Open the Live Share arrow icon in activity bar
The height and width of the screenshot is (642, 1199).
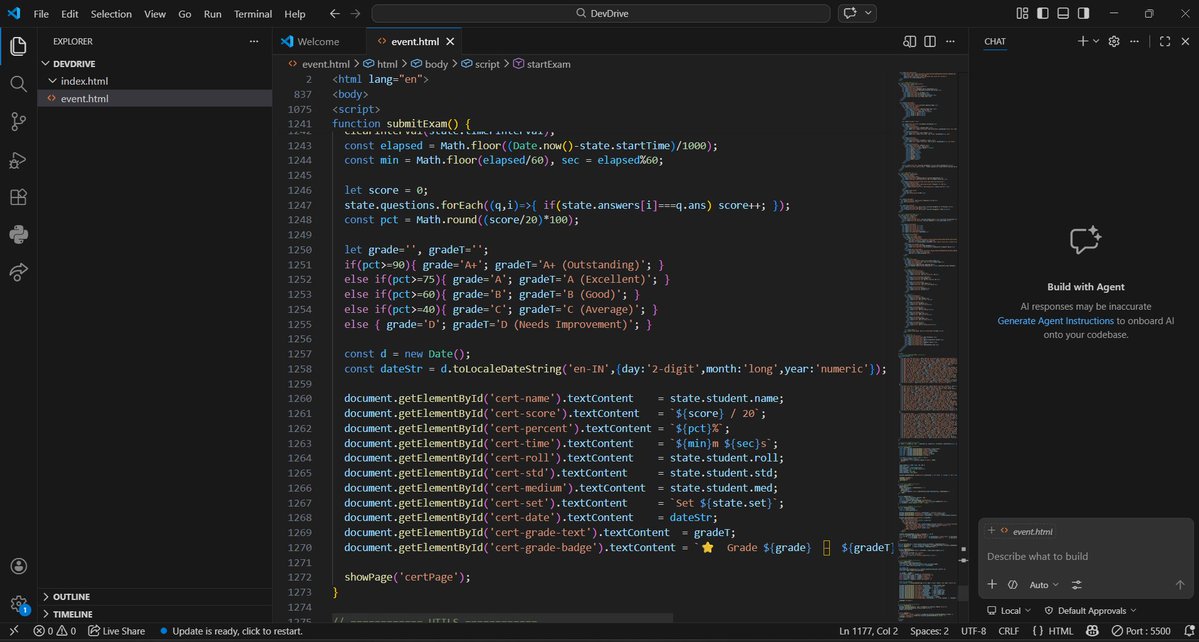18,271
